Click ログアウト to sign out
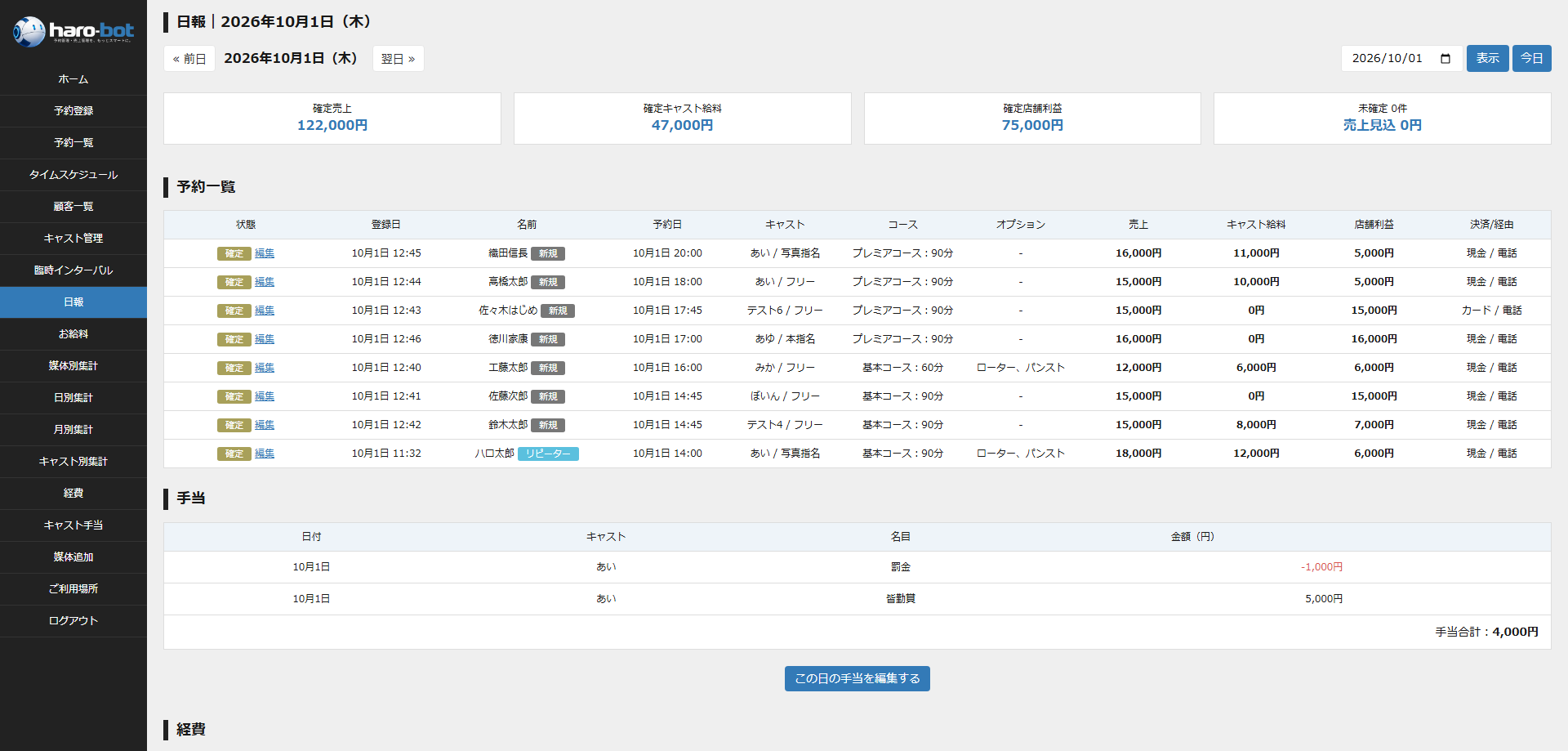Screen dimensions: 1568x751 73,621
